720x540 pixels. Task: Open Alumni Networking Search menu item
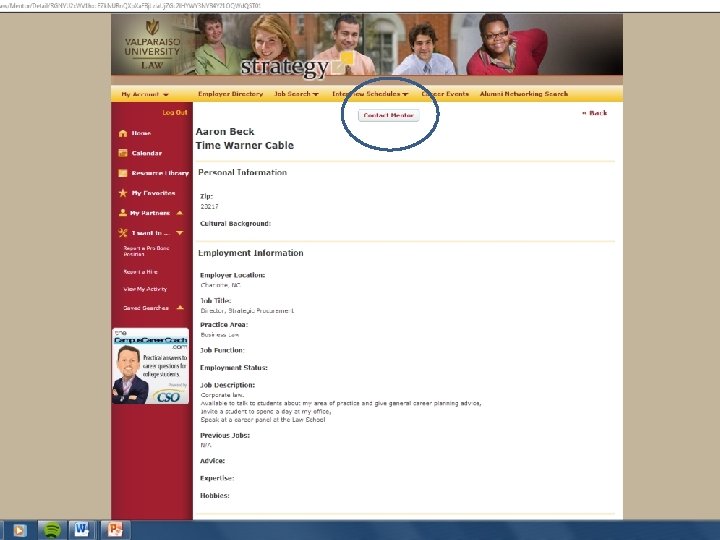(523, 94)
